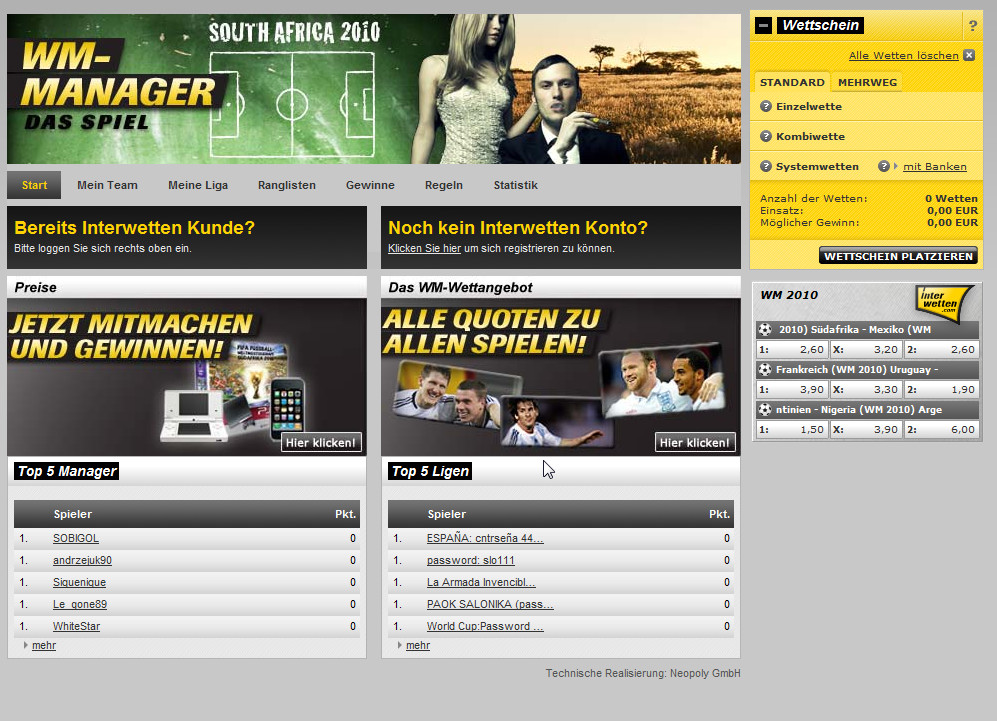Select odds 2: 6,00 for Nigeria match

(942, 430)
